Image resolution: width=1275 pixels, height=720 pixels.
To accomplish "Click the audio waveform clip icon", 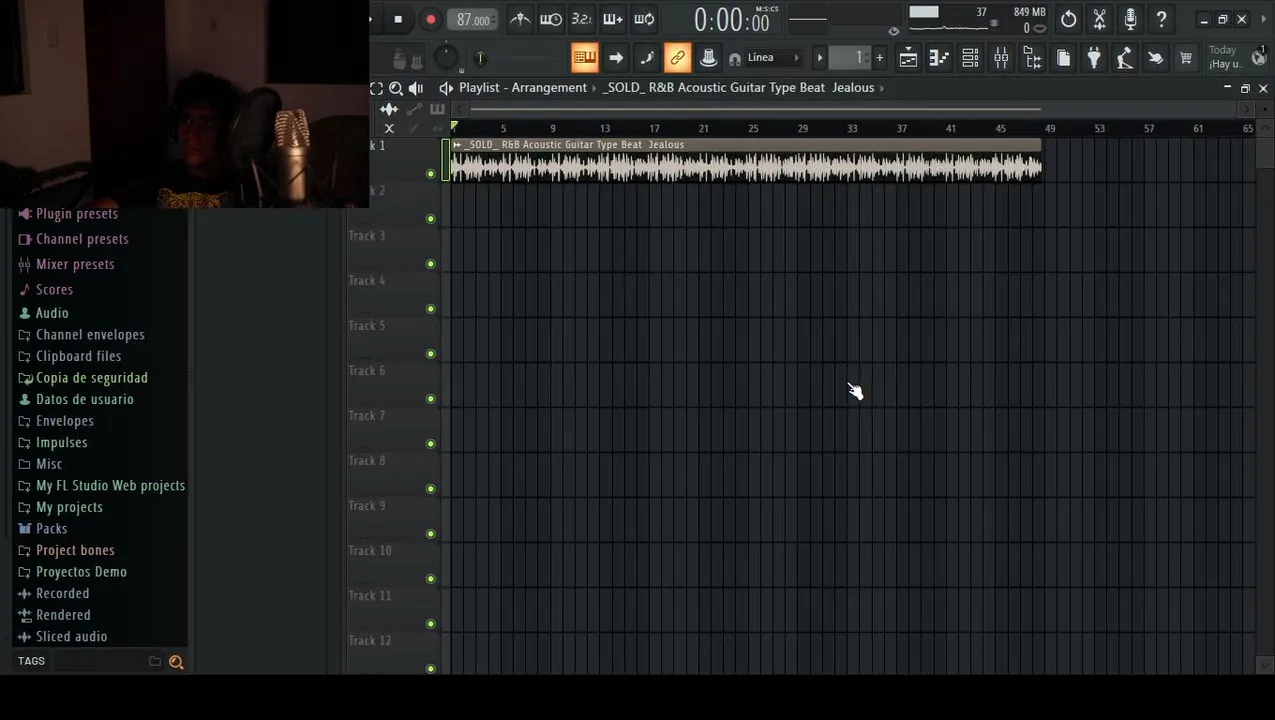I will [x=389, y=109].
